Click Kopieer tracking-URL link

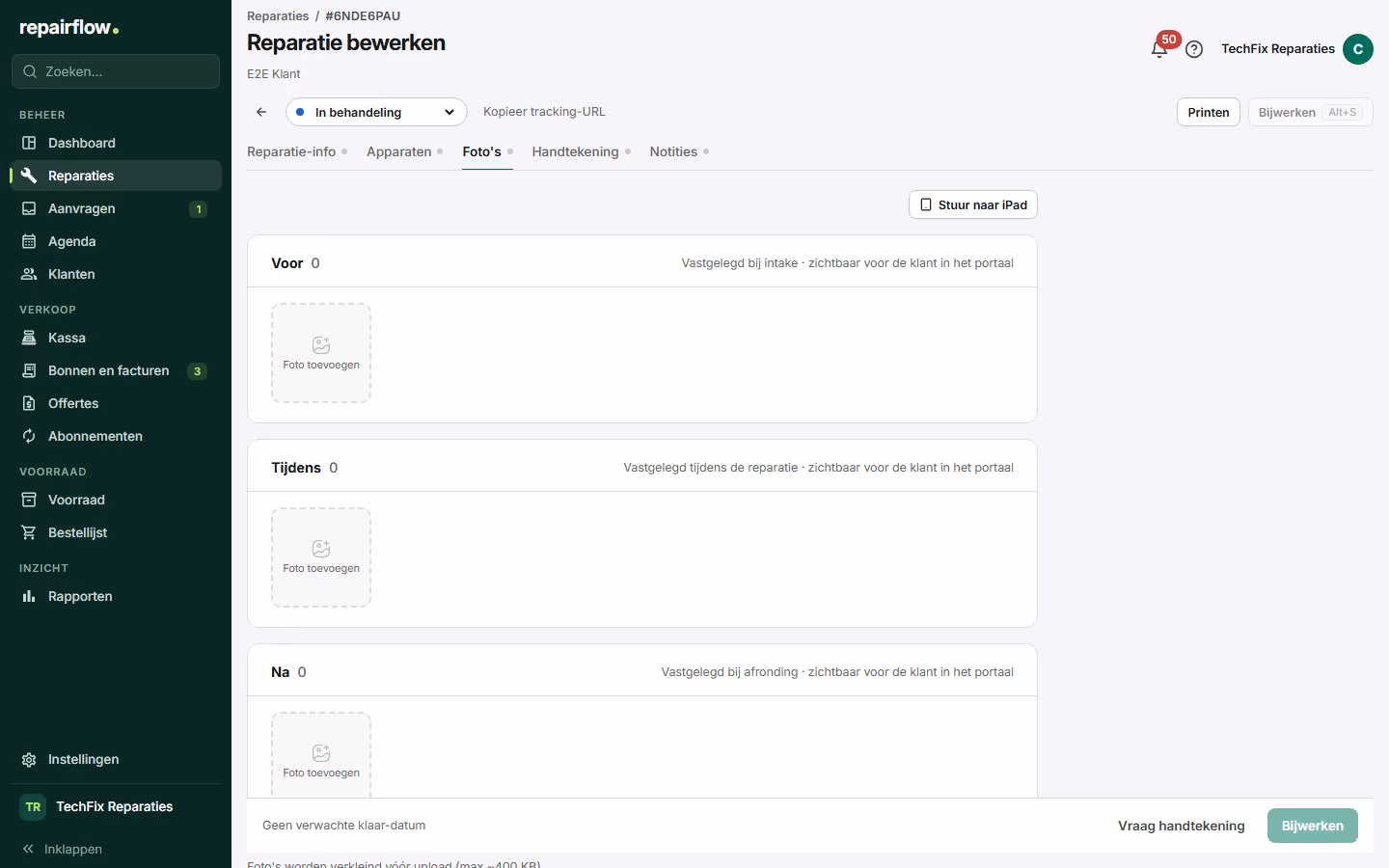(545, 112)
